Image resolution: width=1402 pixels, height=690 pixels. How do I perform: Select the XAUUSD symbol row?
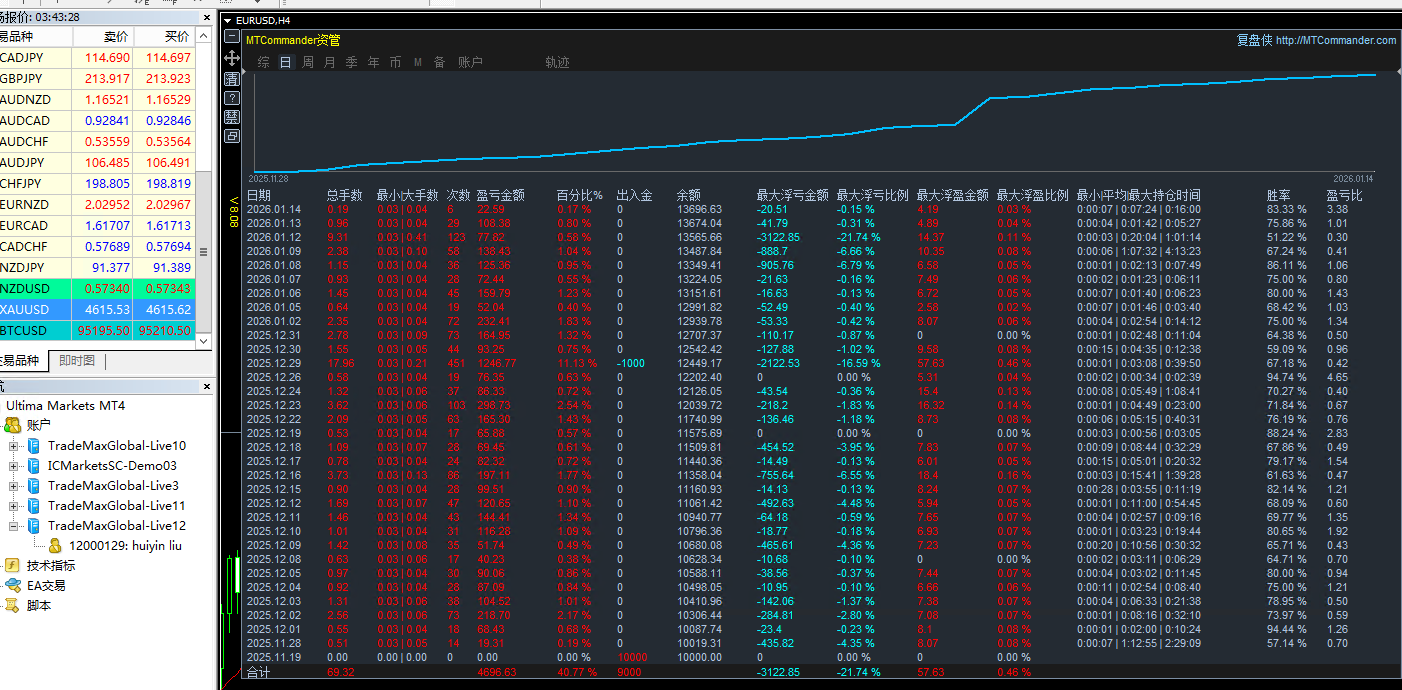[97, 310]
